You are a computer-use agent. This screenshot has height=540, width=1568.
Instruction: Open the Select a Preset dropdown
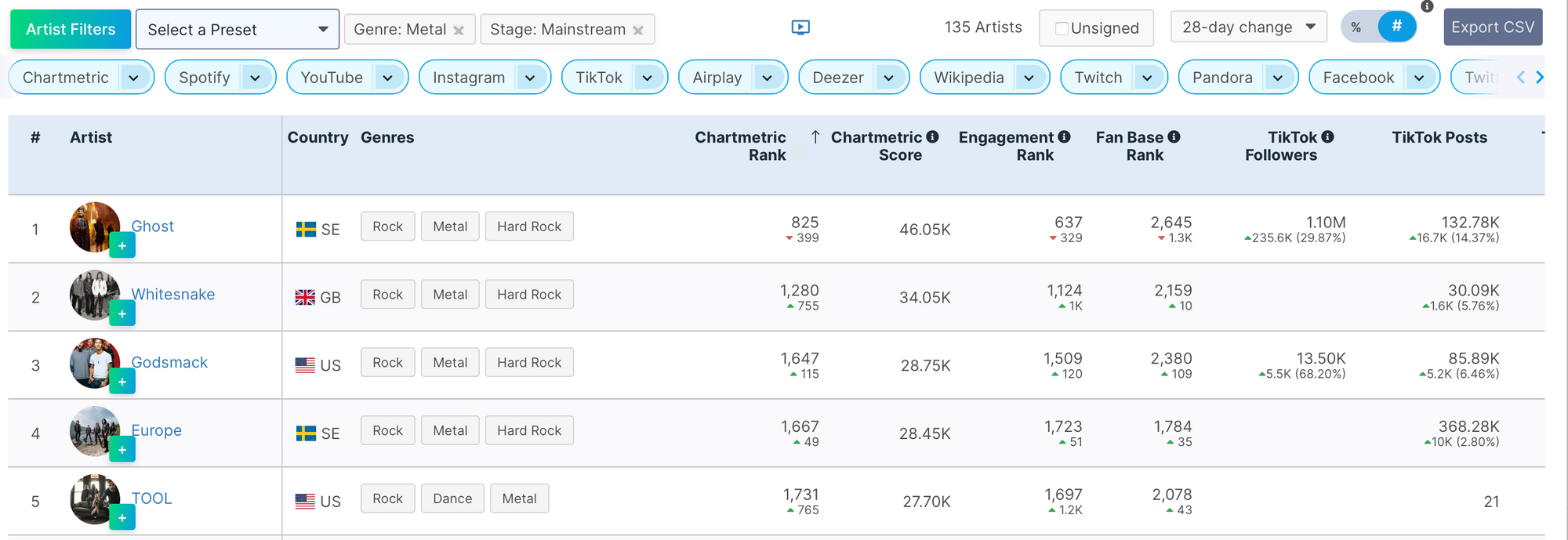click(x=237, y=30)
